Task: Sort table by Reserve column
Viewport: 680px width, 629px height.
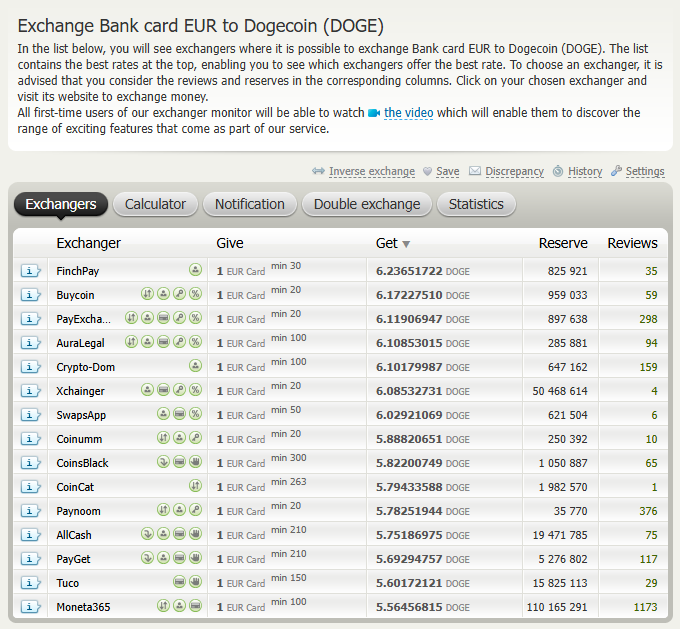Action: 562,243
